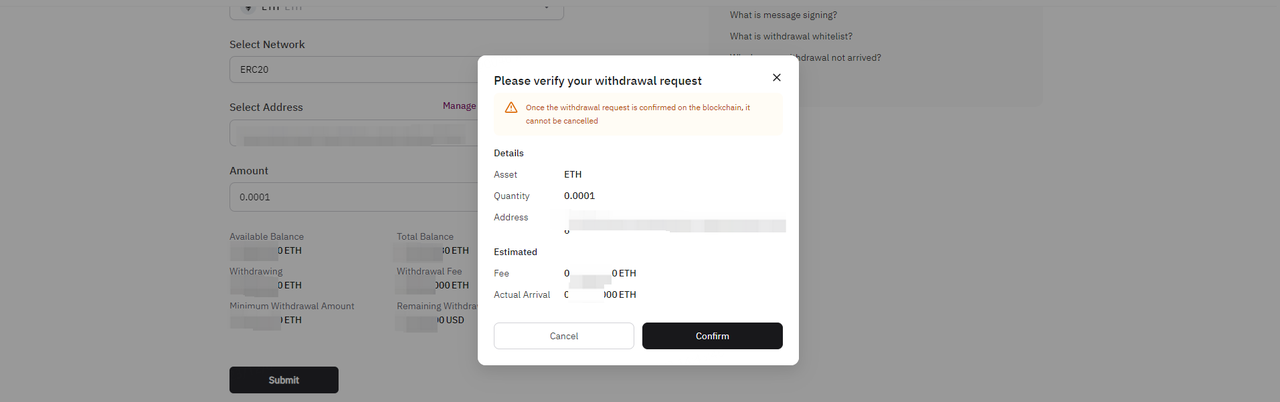This screenshot has height=402, width=1280.
Task: Click the orange warning triangle icon
Action: (511, 107)
